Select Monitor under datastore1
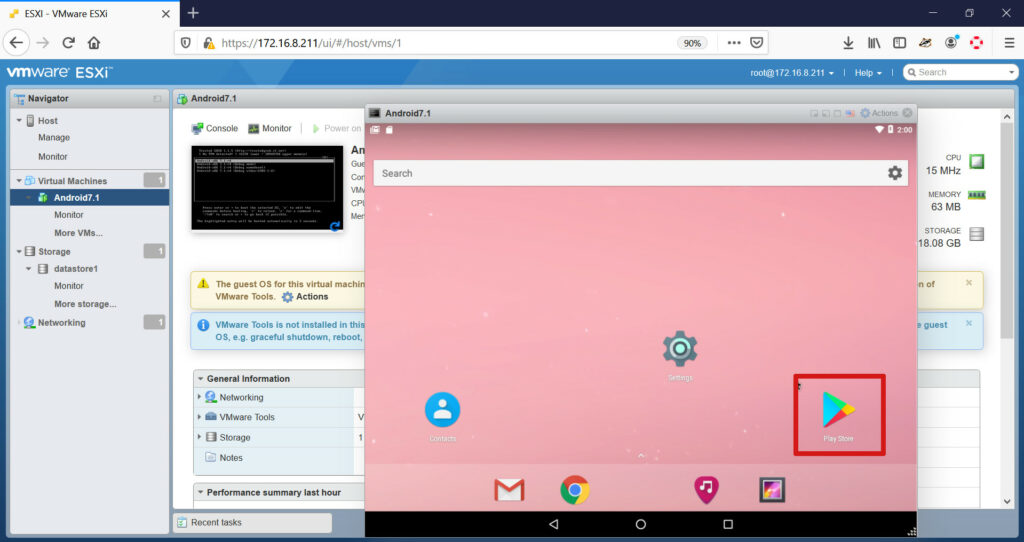This screenshot has height=542, width=1024. tap(69, 286)
